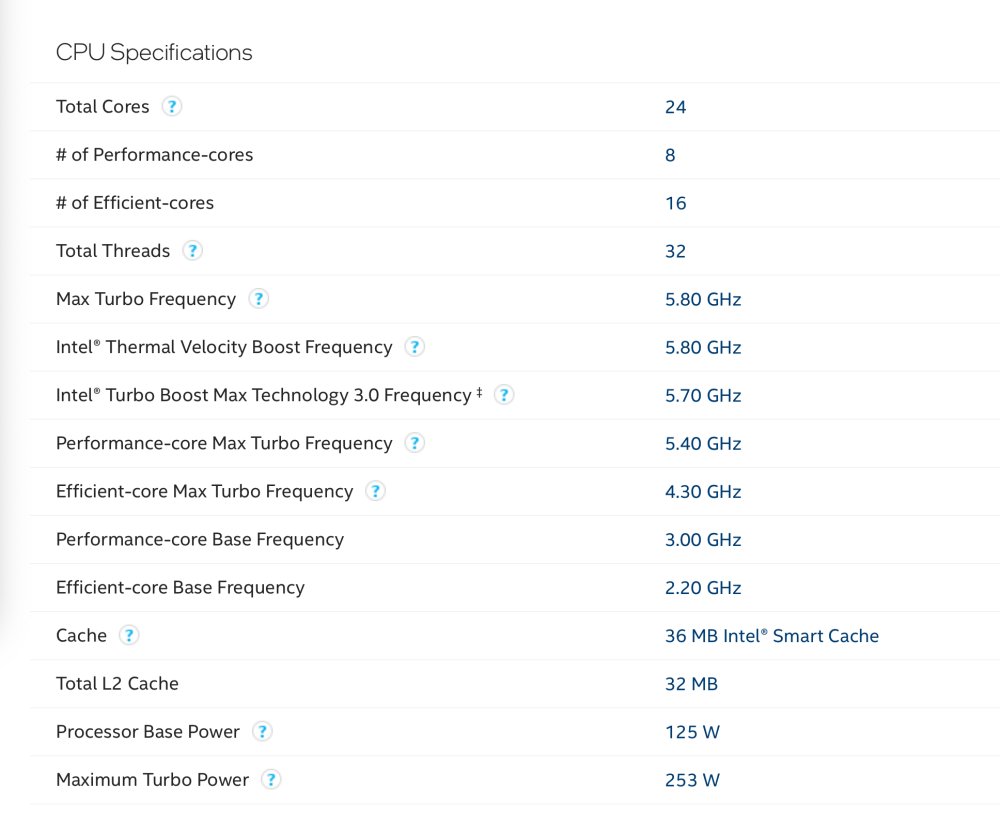Open help tooltip for Total Threads
This screenshot has width=1000, height=821.
pos(193,251)
